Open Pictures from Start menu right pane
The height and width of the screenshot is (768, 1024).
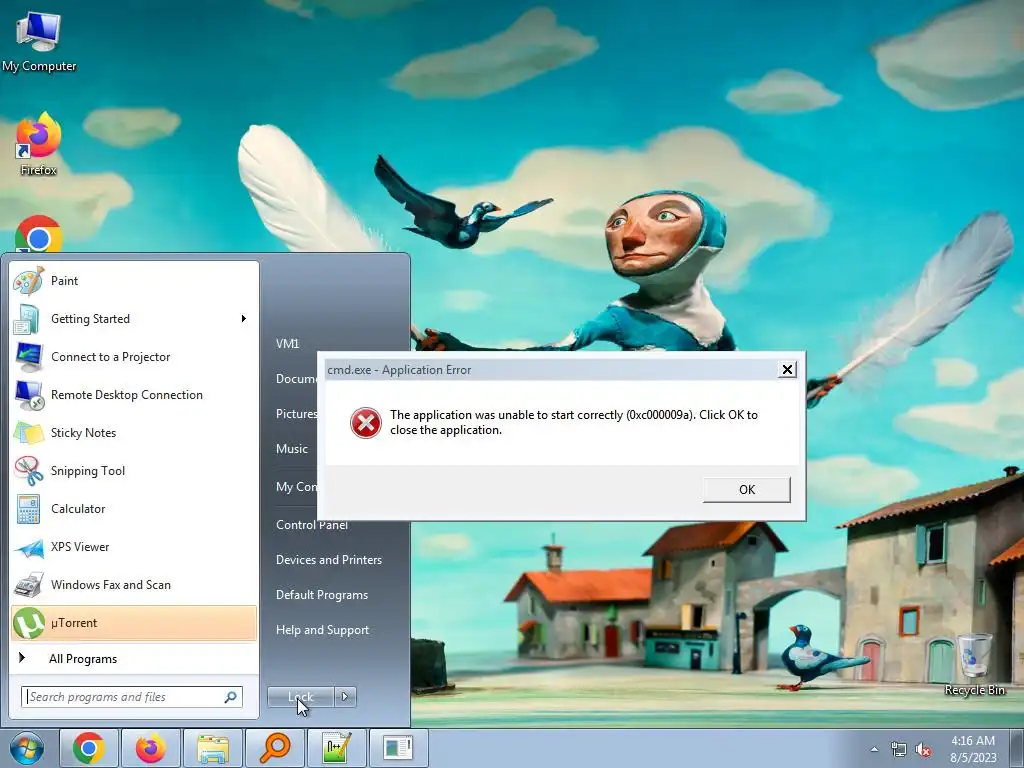pyautogui.click(x=296, y=414)
